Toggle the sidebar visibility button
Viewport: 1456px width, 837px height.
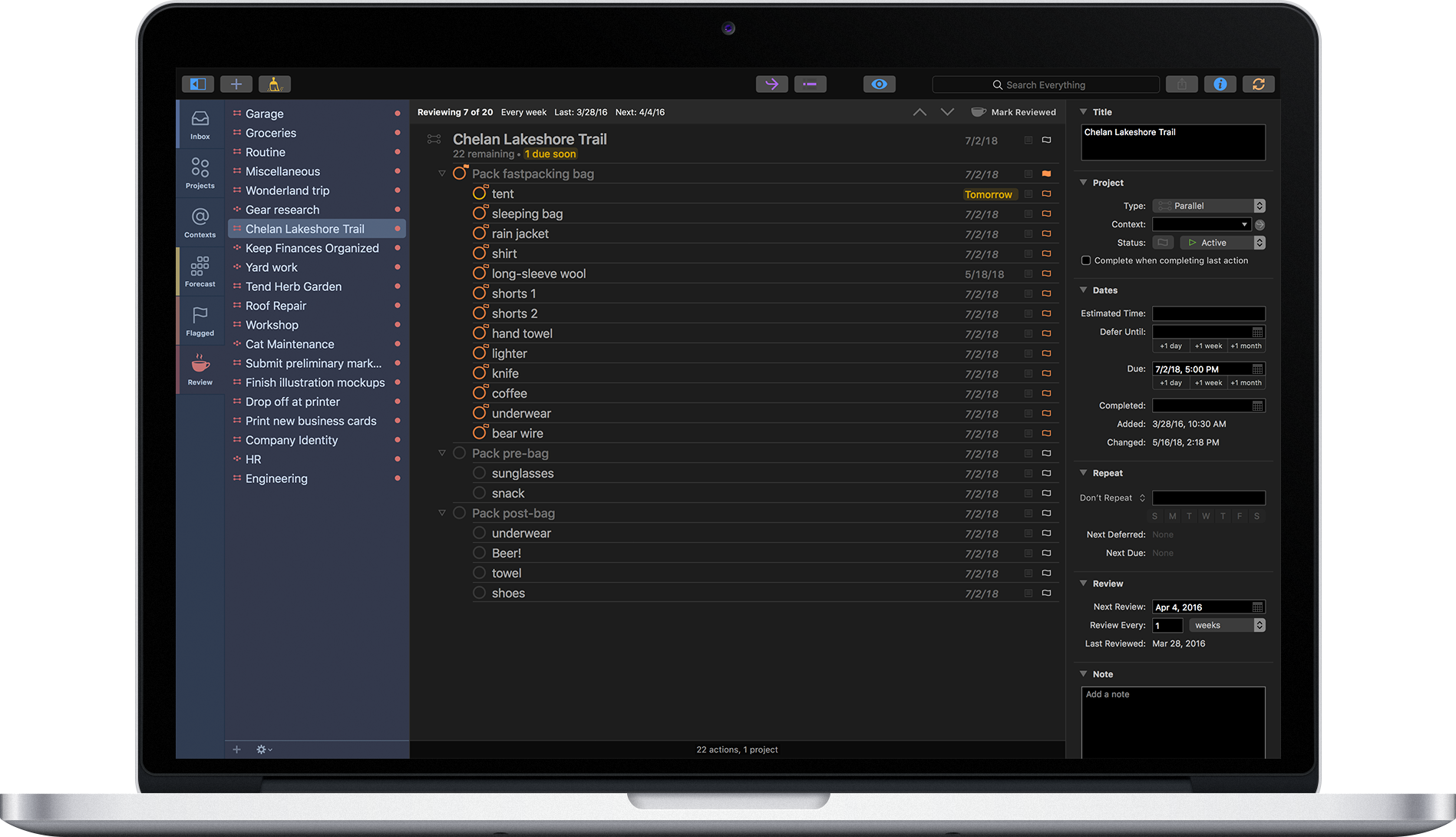click(x=198, y=84)
